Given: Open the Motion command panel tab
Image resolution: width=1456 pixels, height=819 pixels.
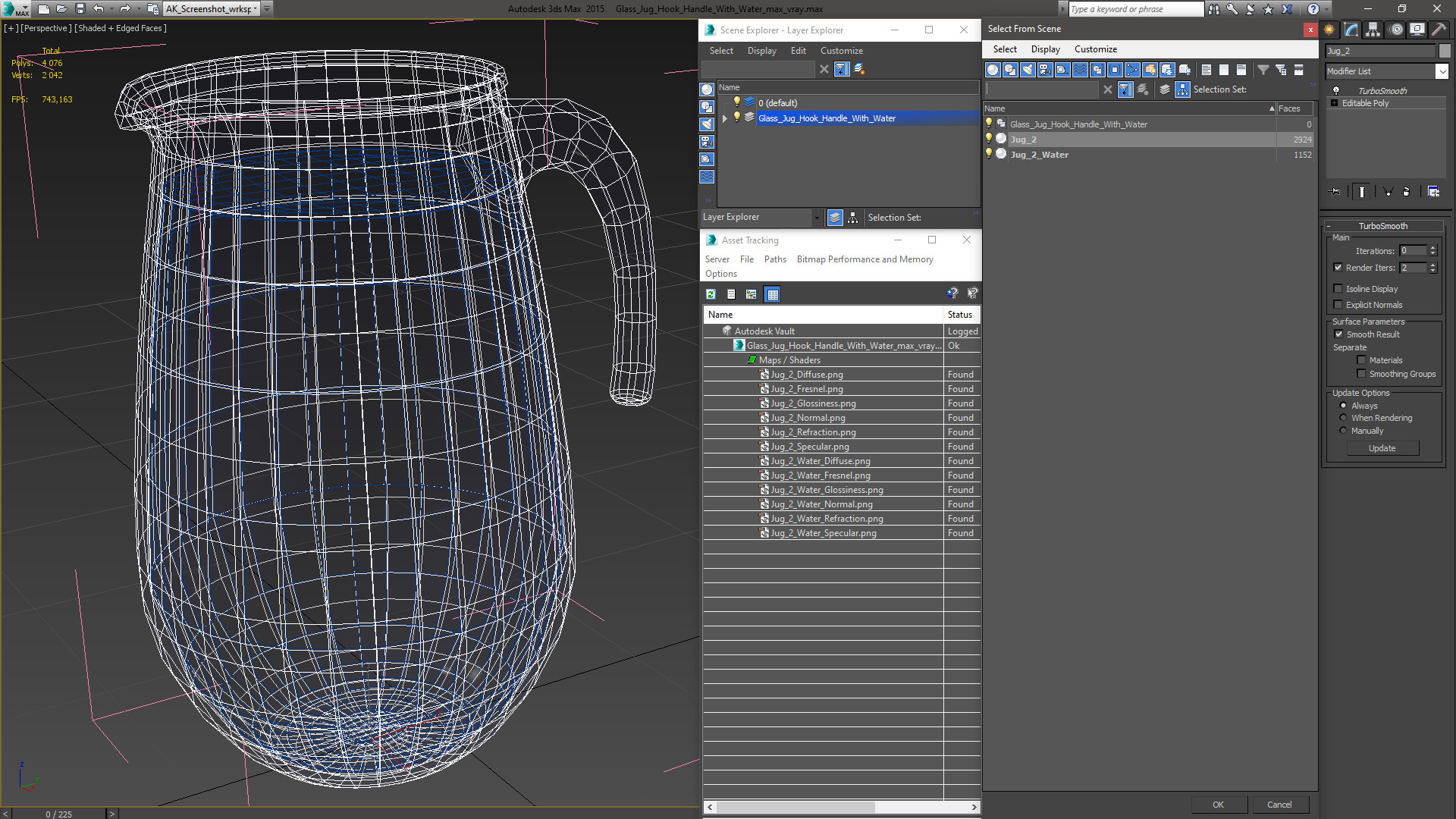Looking at the screenshot, I should (x=1396, y=30).
